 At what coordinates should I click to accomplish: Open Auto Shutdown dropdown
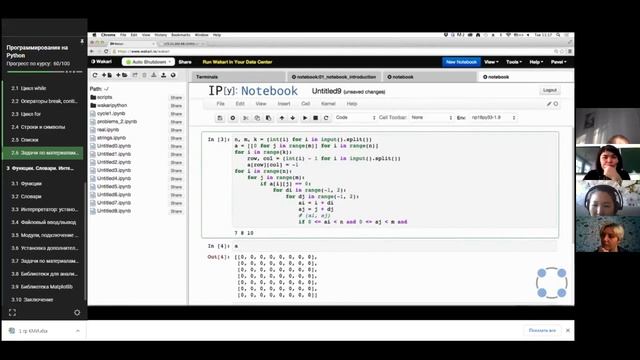148,62
